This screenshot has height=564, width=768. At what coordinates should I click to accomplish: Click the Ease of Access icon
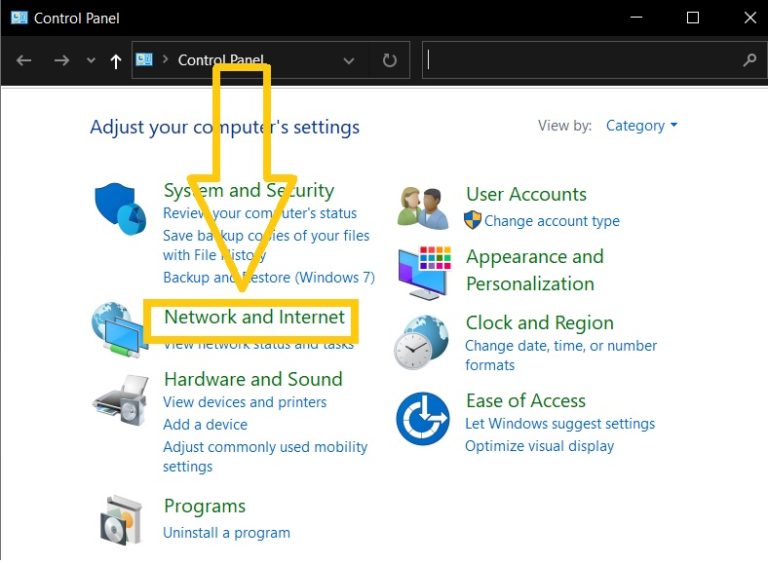pyautogui.click(x=423, y=418)
